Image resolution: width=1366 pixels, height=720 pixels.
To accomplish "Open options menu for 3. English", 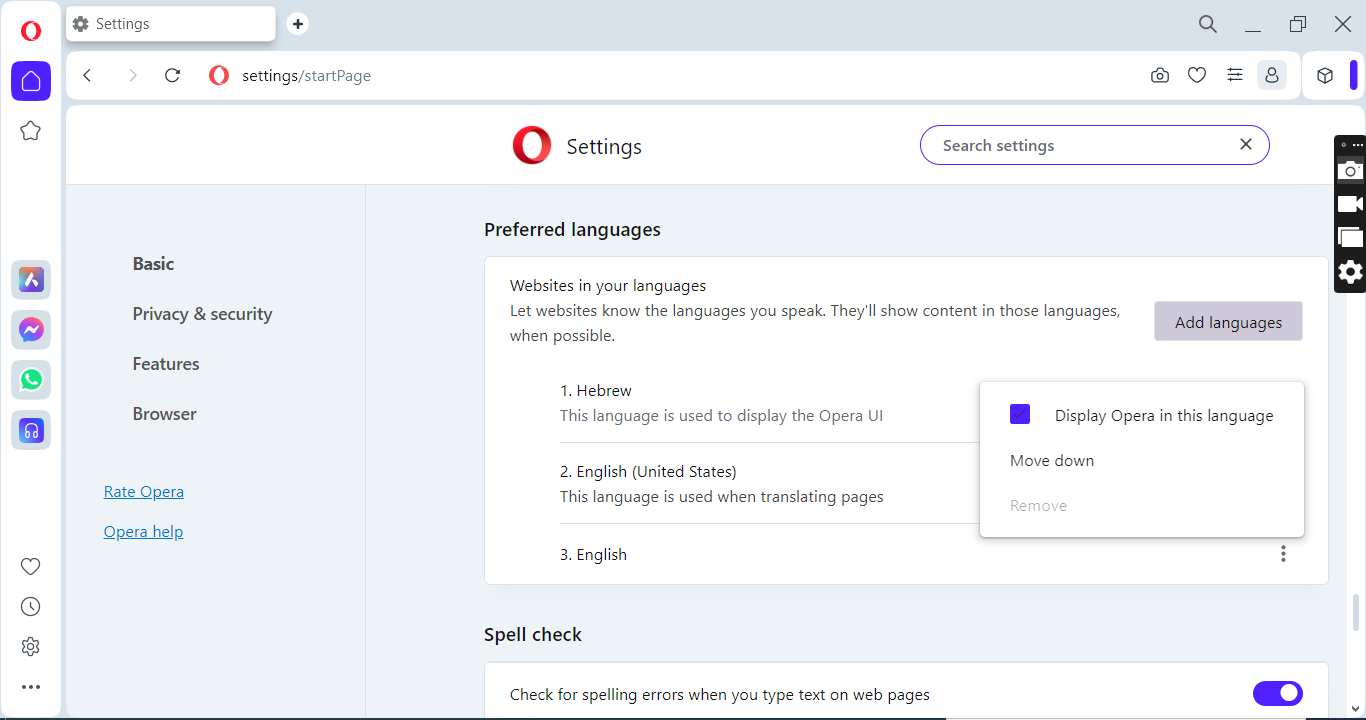I will pyautogui.click(x=1283, y=554).
